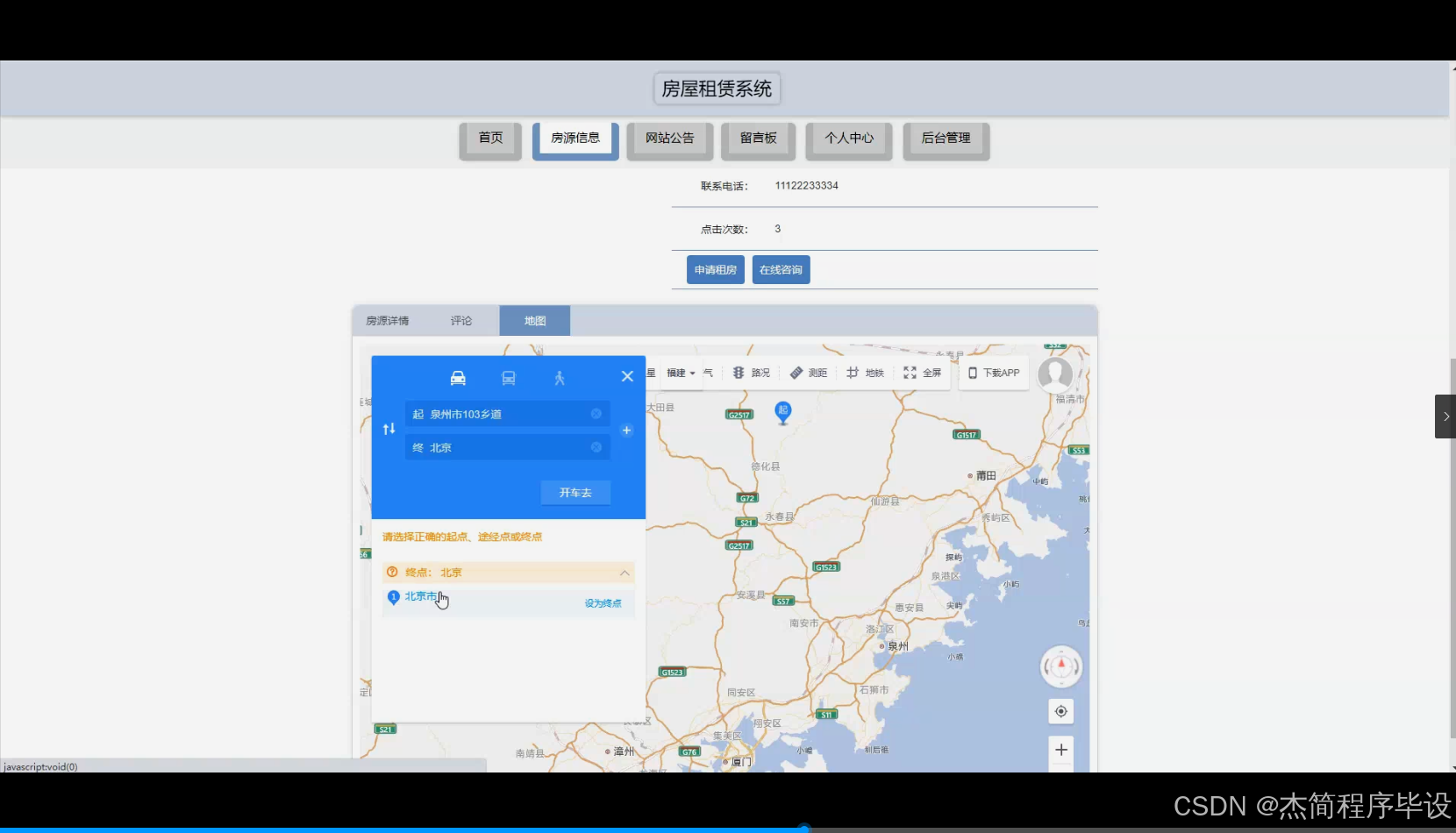Collapse the 终点: 北京 result section
Viewport: 1456px width, 833px height.
tap(625, 573)
